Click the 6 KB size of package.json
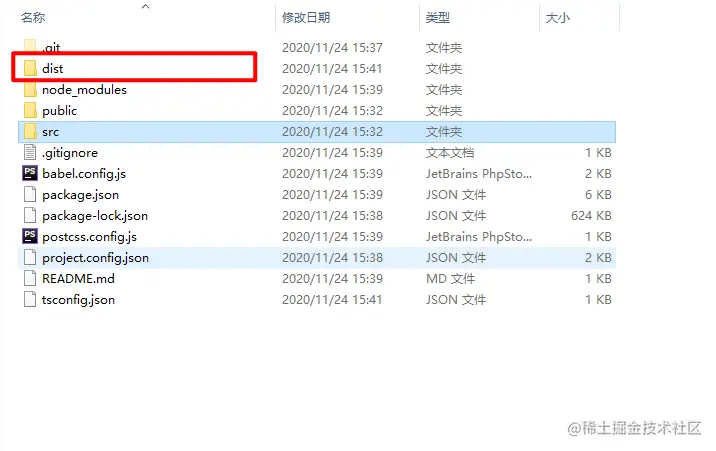Image resolution: width=716 pixels, height=451 pixels. [x=598, y=194]
